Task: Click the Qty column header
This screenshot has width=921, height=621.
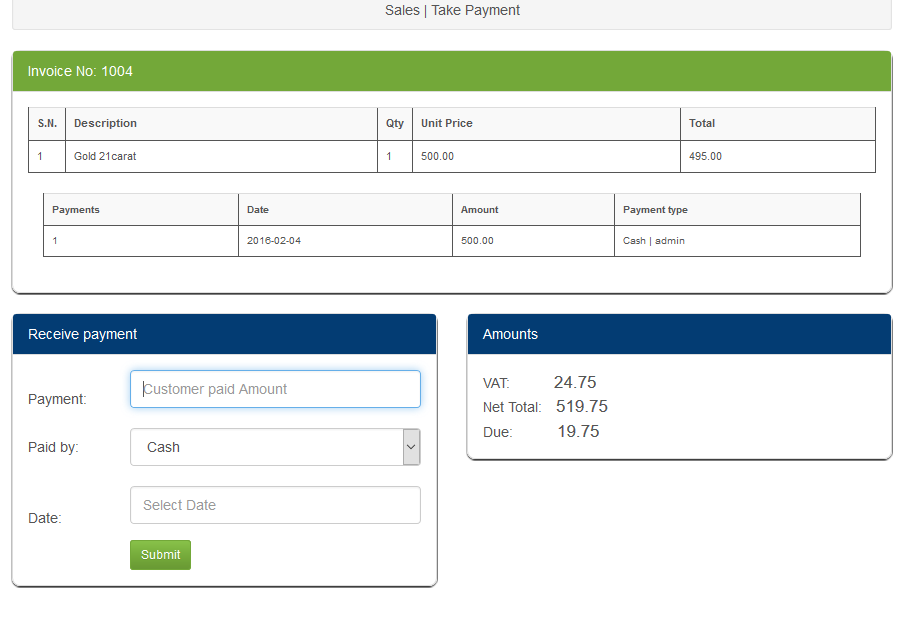Action: click(x=395, y=123)
